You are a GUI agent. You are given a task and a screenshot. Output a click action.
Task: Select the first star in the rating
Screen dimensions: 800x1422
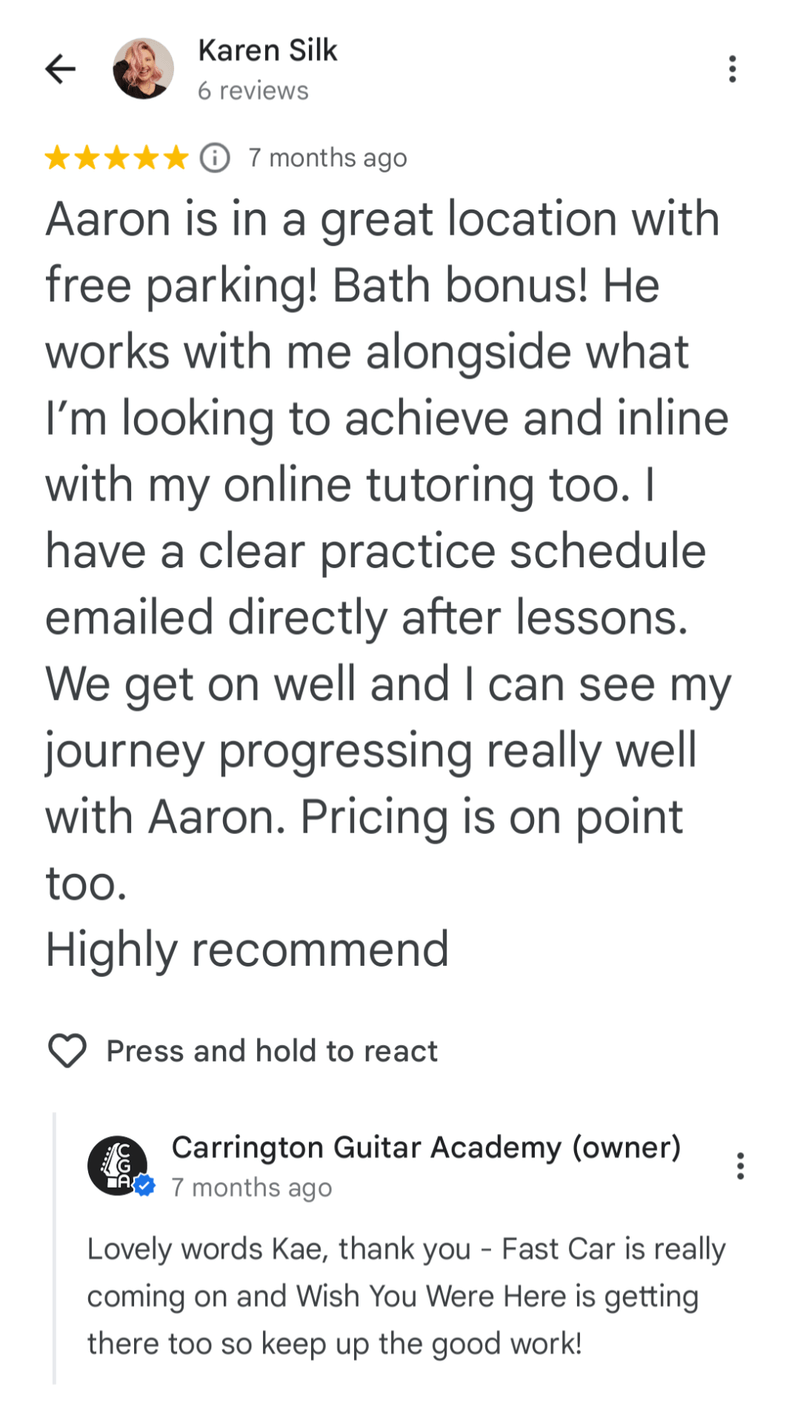click(56, 157)
